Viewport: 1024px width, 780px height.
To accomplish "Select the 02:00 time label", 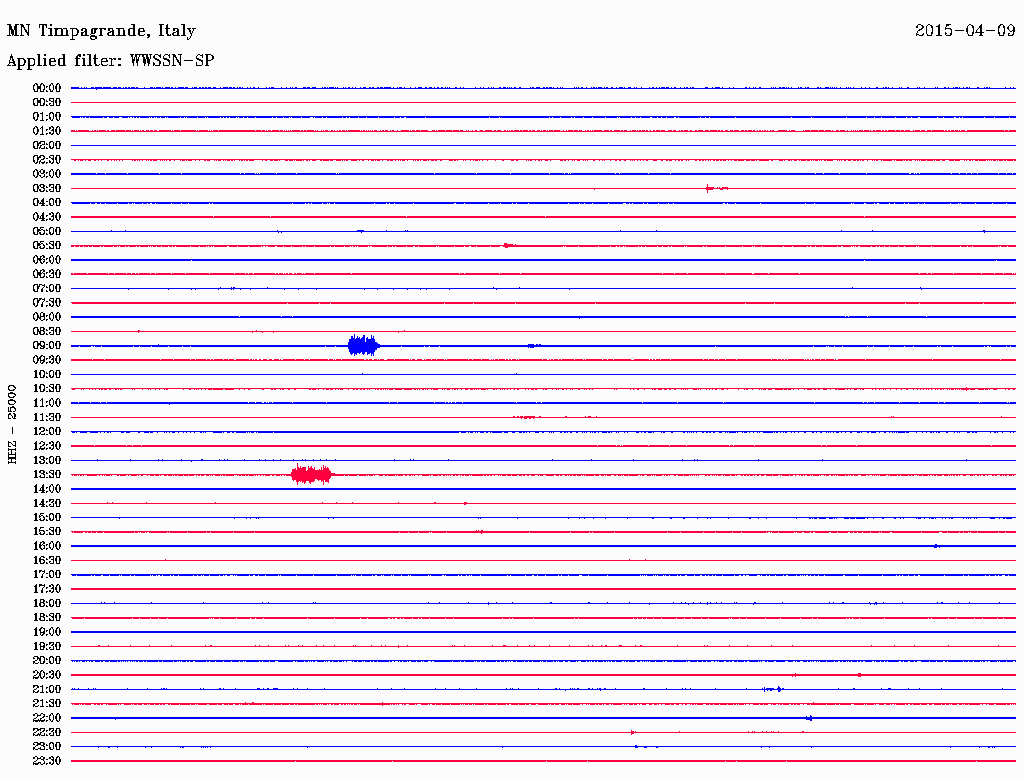I will pos(46,145).
